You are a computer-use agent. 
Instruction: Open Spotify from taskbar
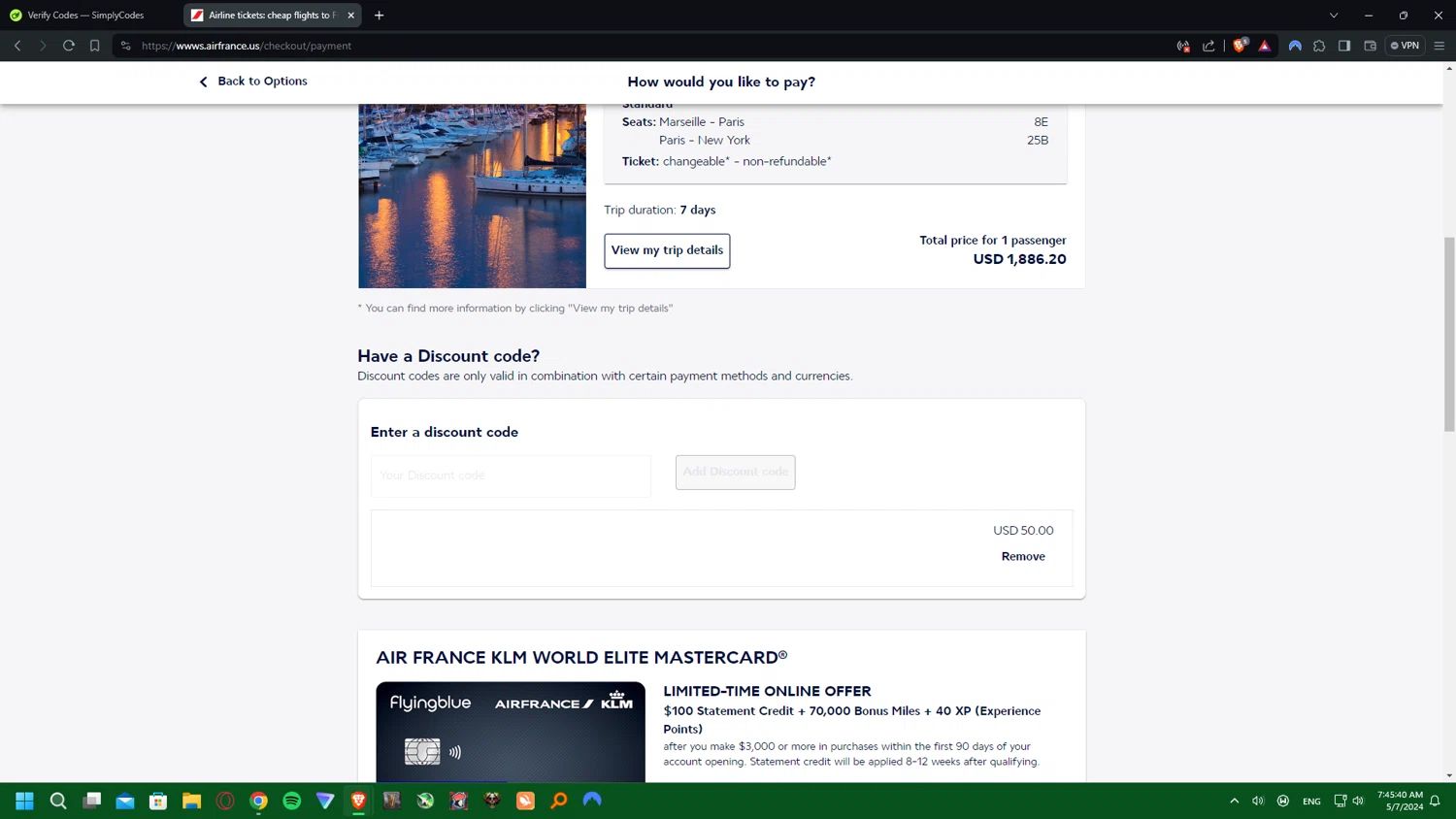pos(291,801)
